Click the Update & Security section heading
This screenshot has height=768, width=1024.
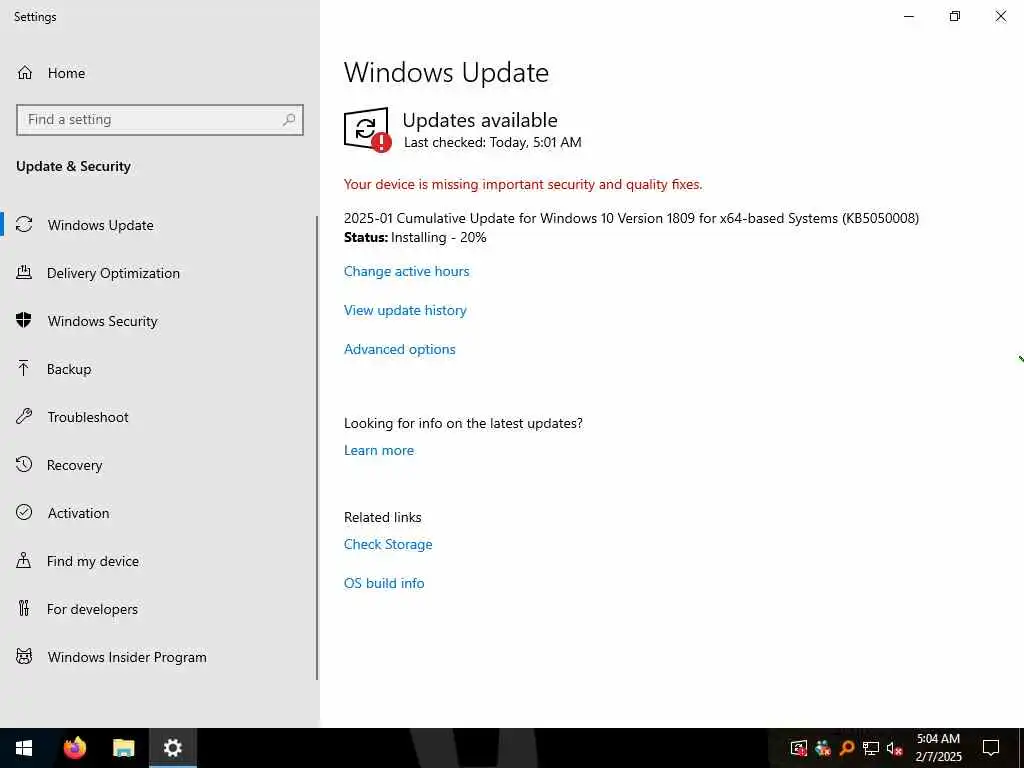pos(73,167)
